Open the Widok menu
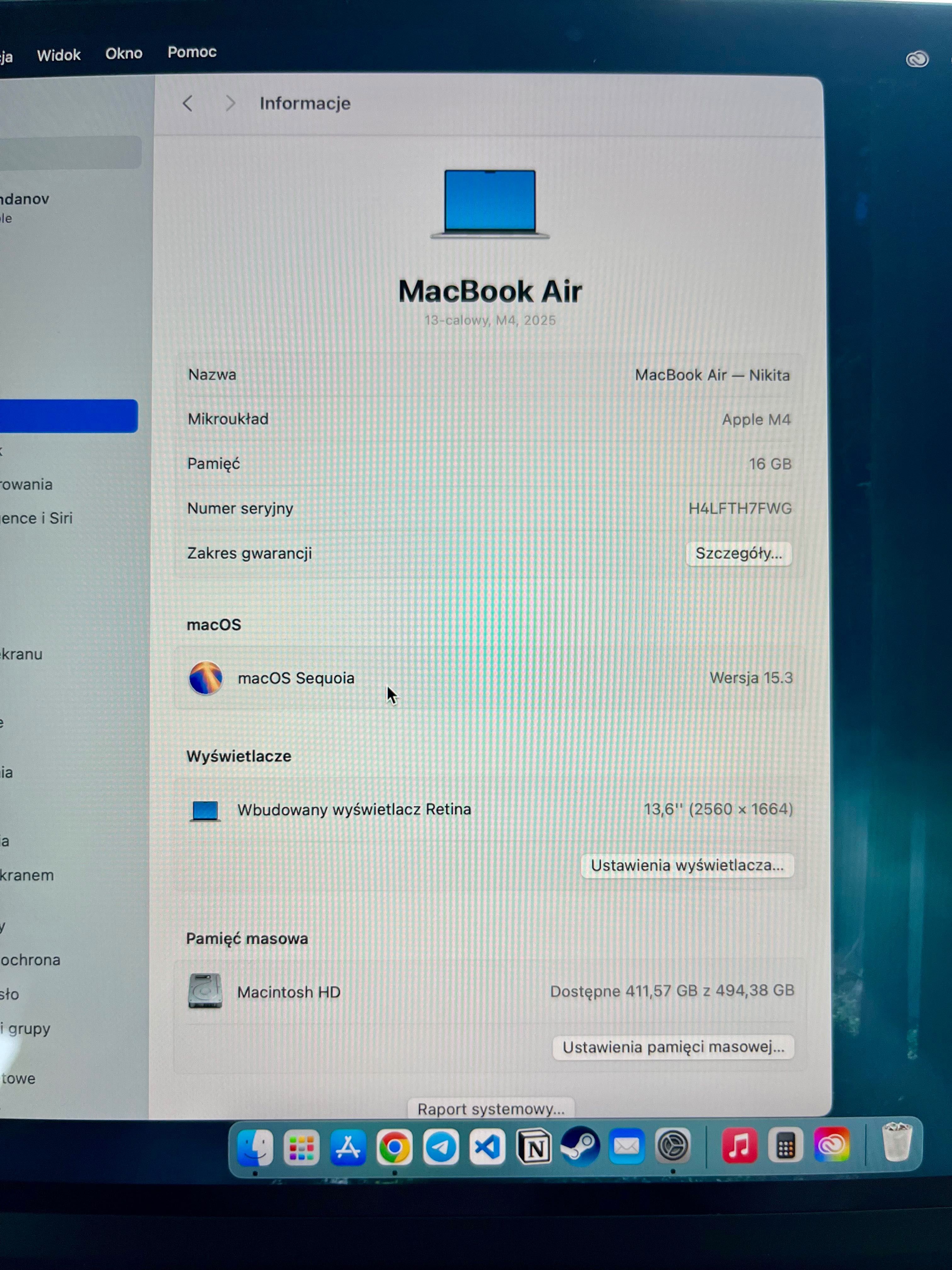Screen dimensions: 952x1270 pyautogui.click(x=59, y=55)
